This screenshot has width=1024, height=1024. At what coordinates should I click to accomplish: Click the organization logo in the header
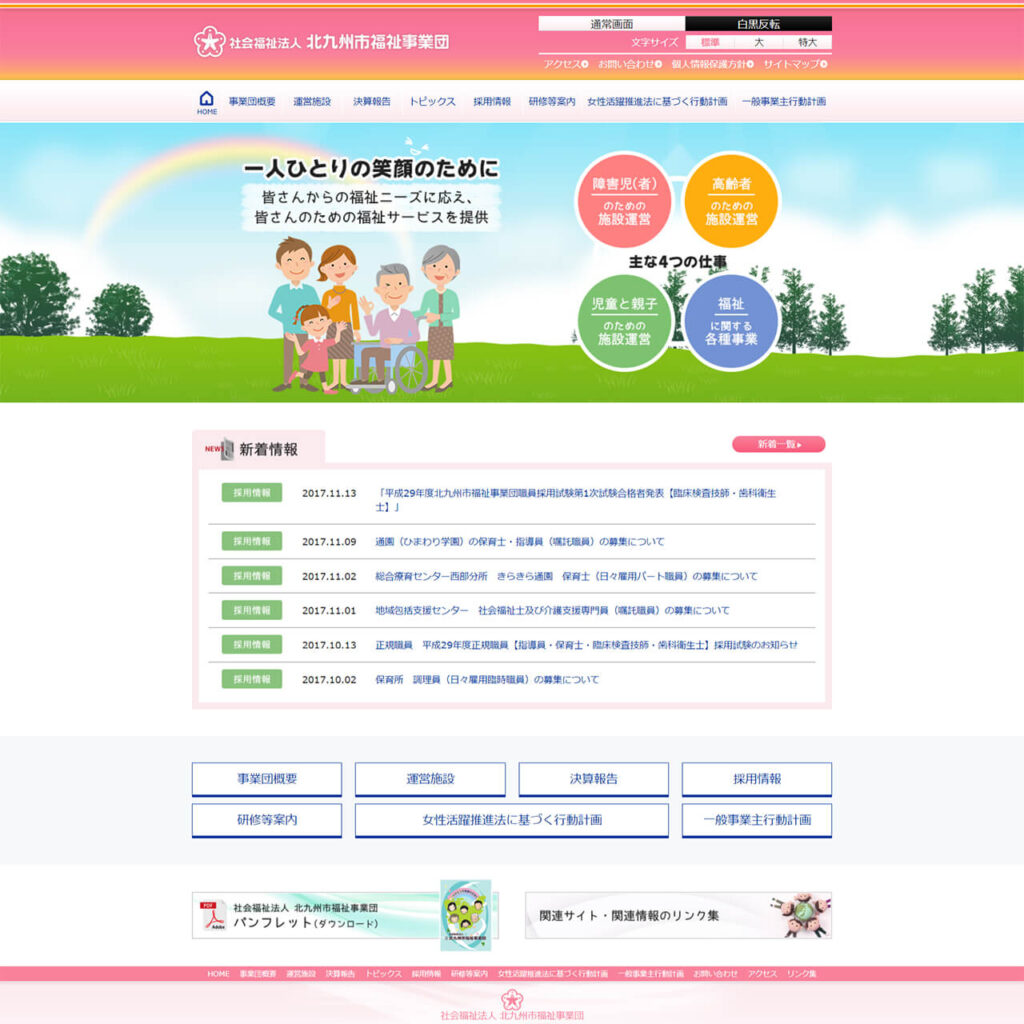(x=321, y=42)
